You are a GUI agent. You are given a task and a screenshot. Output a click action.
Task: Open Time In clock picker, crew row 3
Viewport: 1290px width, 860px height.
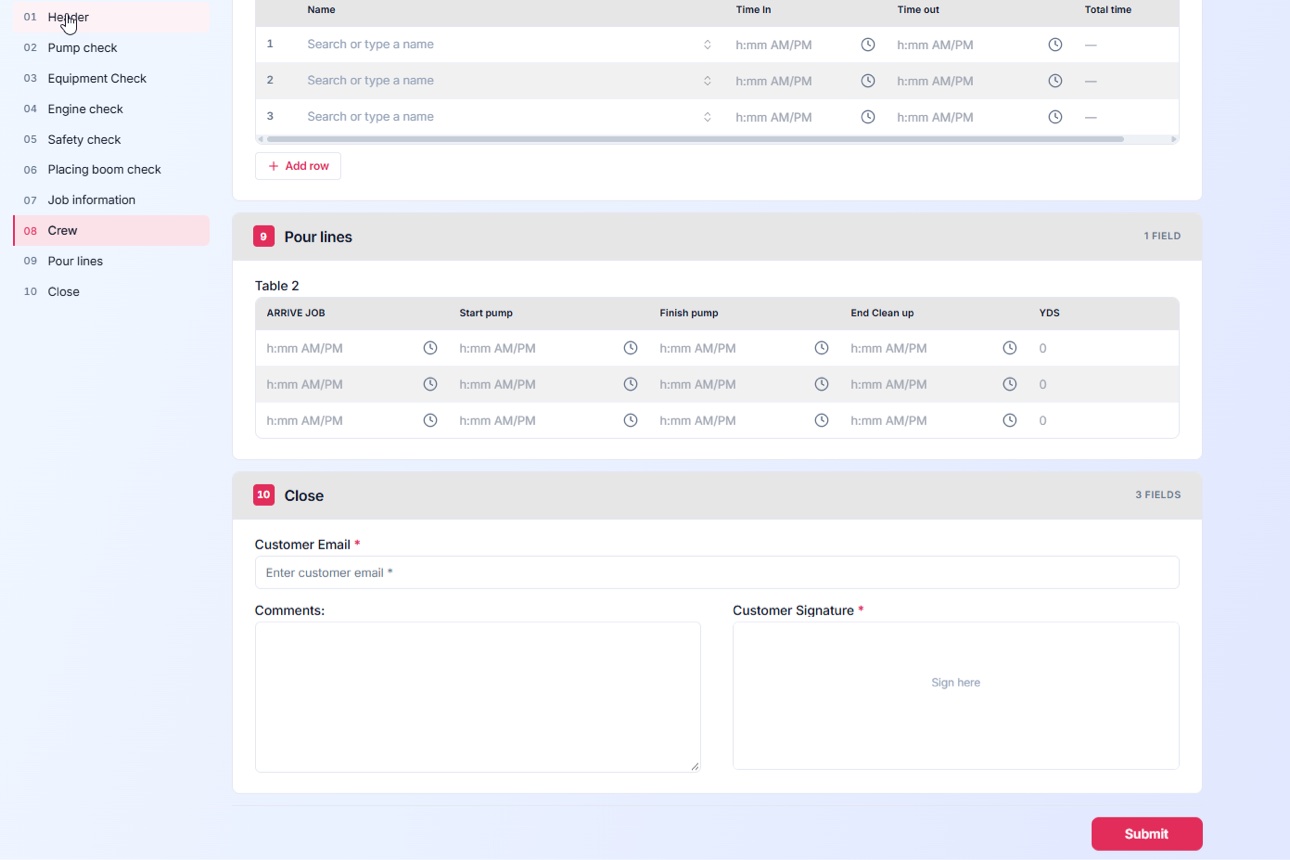click(868, 117)
